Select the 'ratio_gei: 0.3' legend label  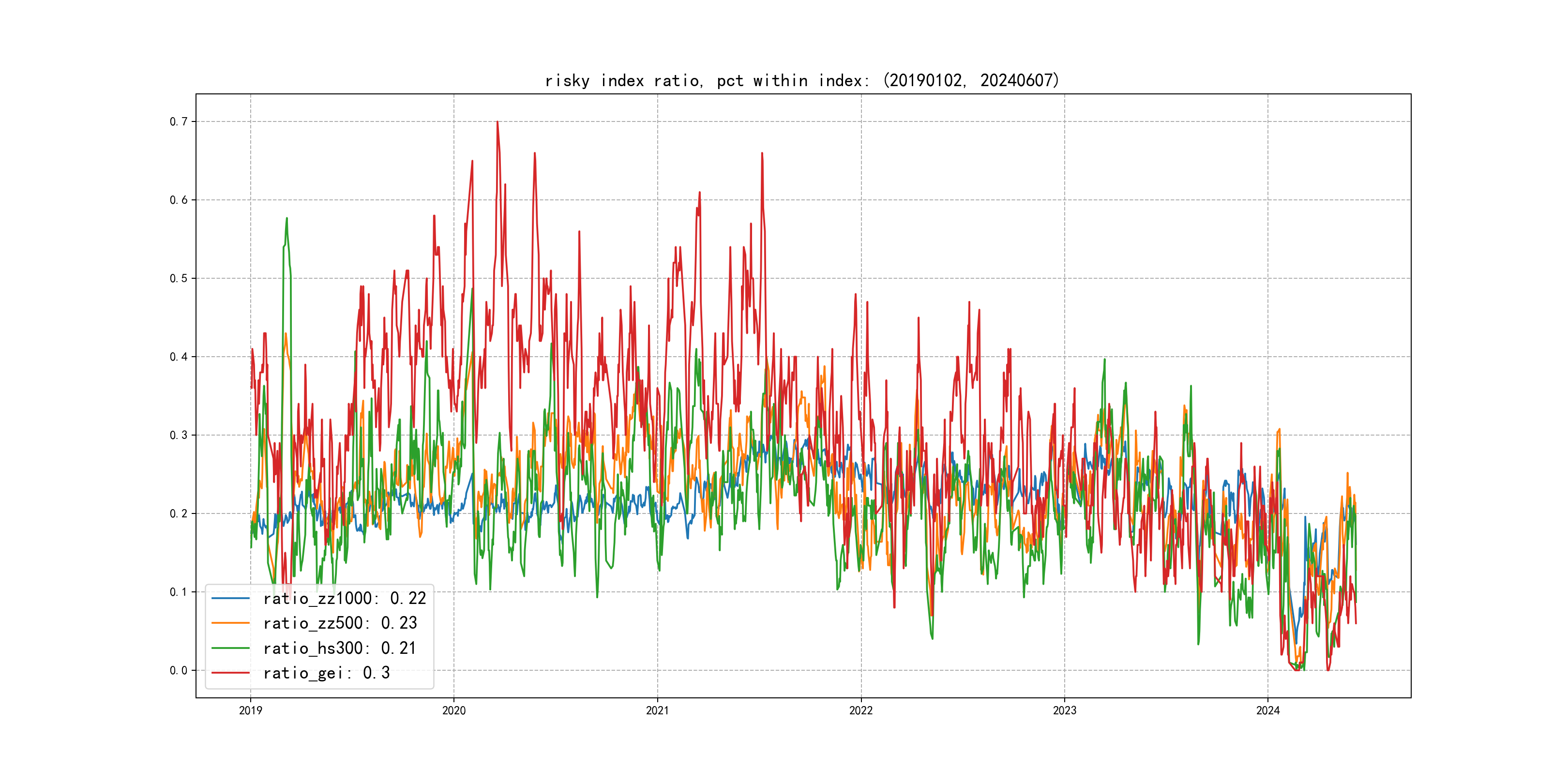tap(326, 673)
